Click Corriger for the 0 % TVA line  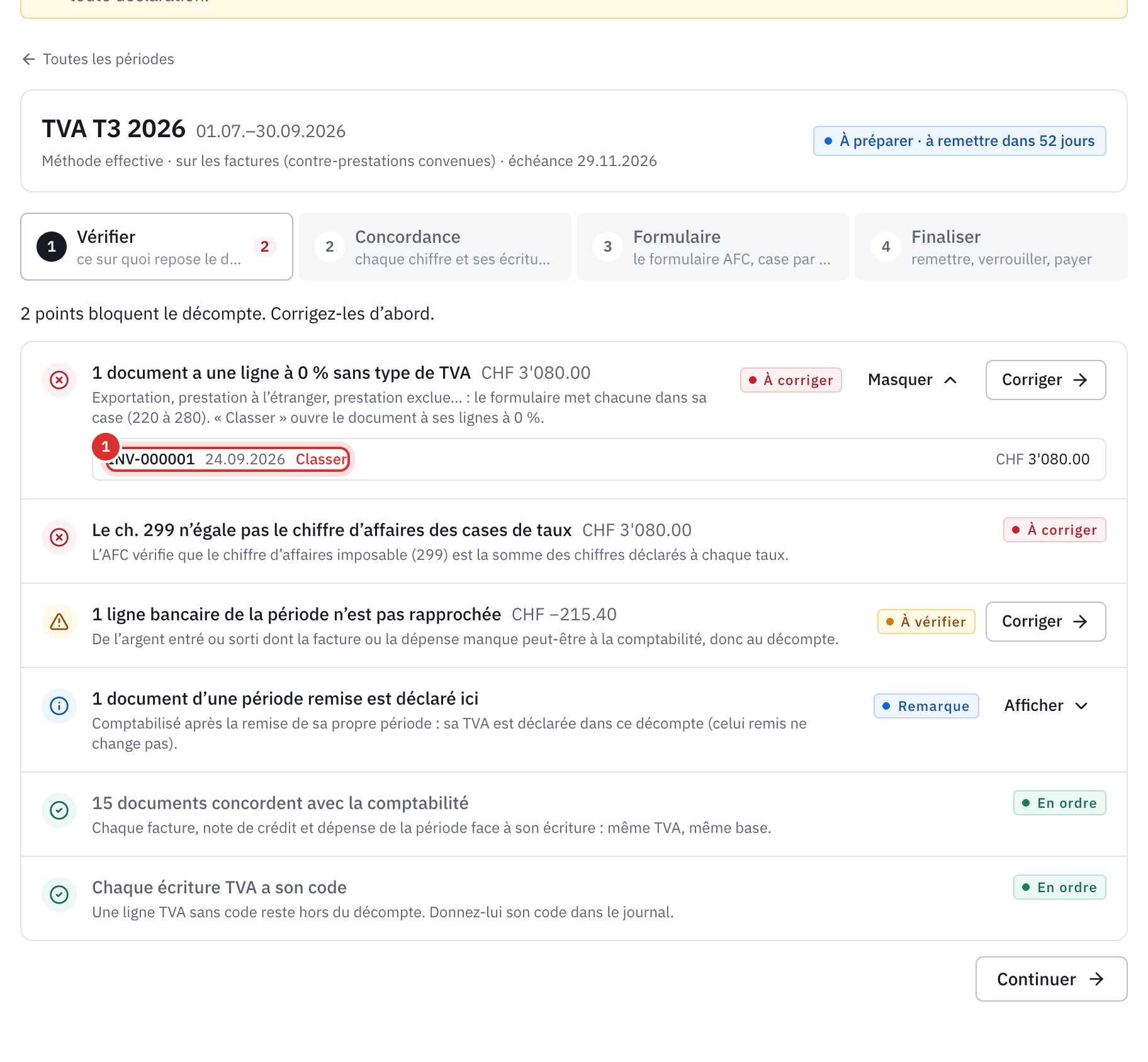pyautogui.click(x=1045, y=380)
